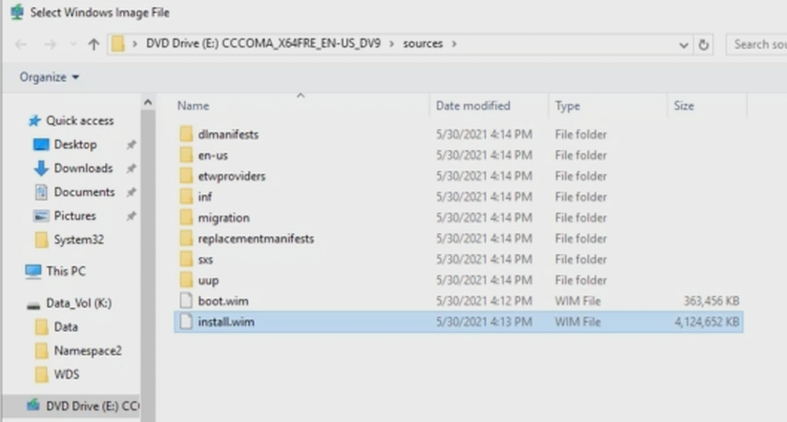Click the Up one level arrow icon
The height and width of the screenshot is (422, 787).
click(x=94, y=45)
